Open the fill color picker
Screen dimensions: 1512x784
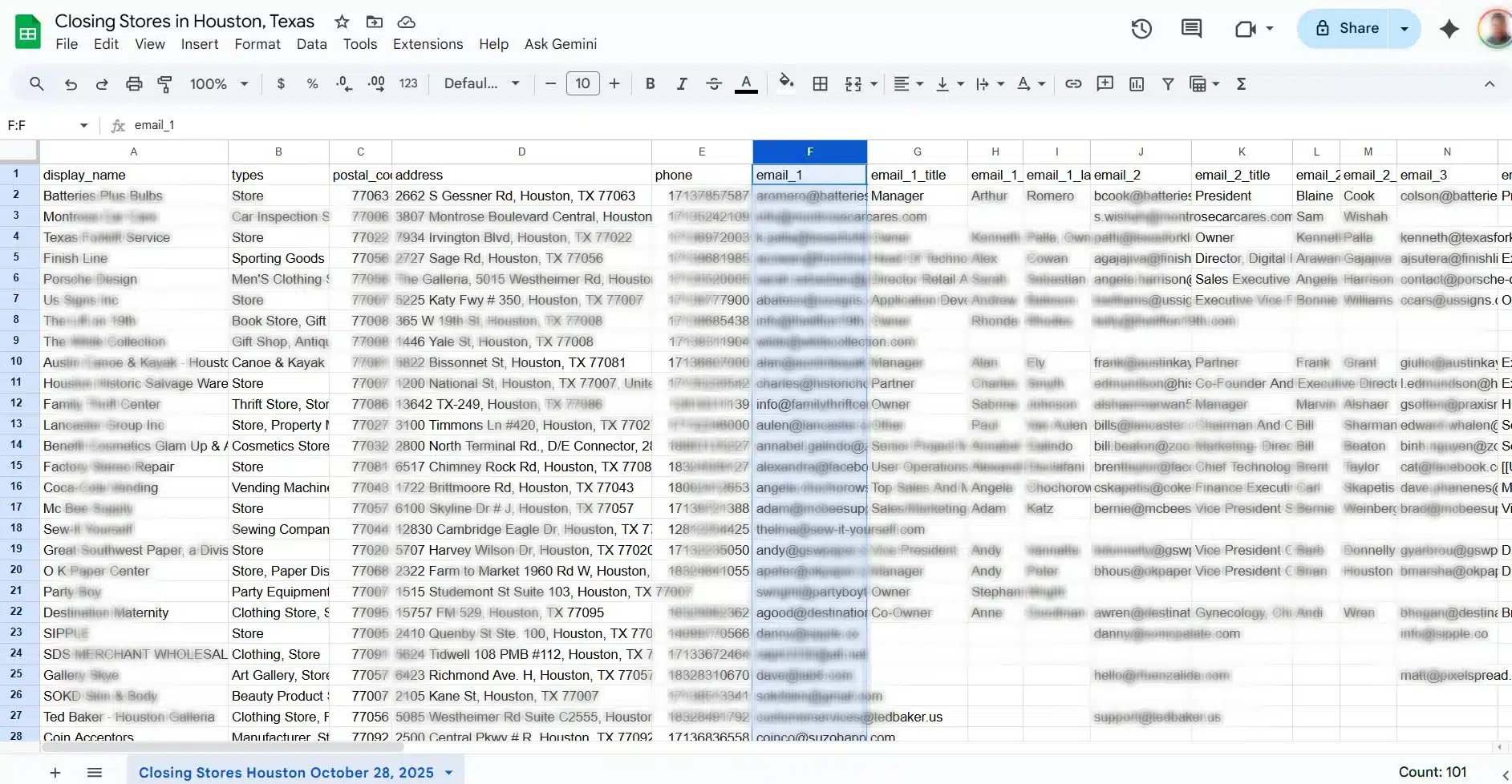coord(786,83)
